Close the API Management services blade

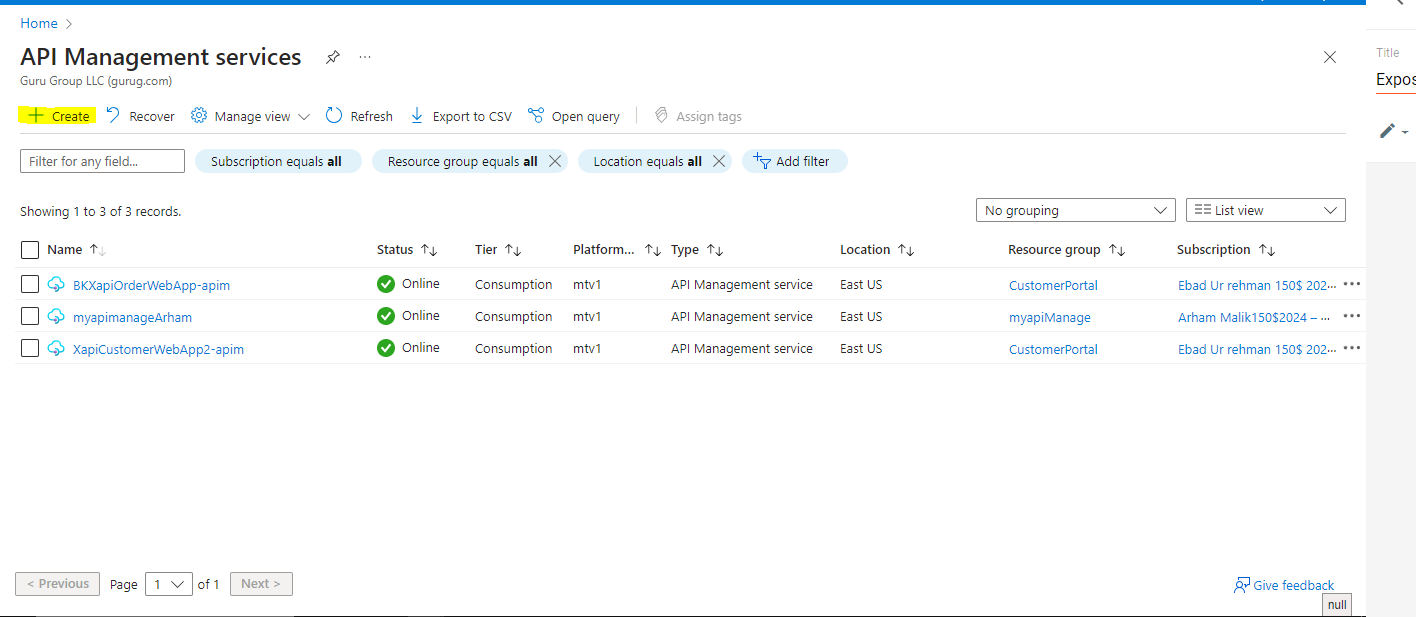(x=1330, y=58)
